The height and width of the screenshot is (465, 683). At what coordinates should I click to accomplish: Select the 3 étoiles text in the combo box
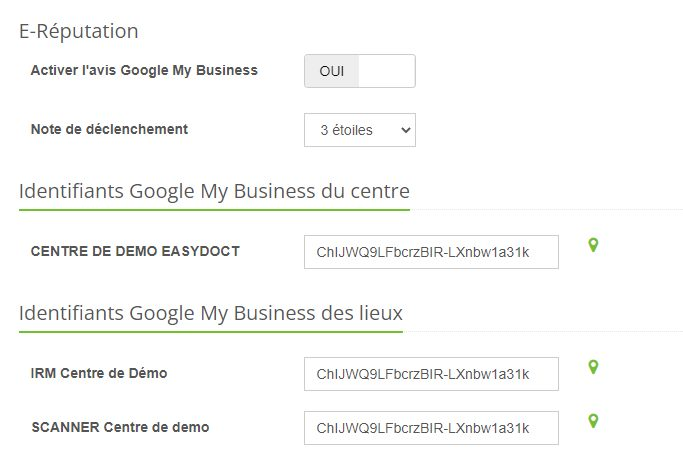click(345, 130)
